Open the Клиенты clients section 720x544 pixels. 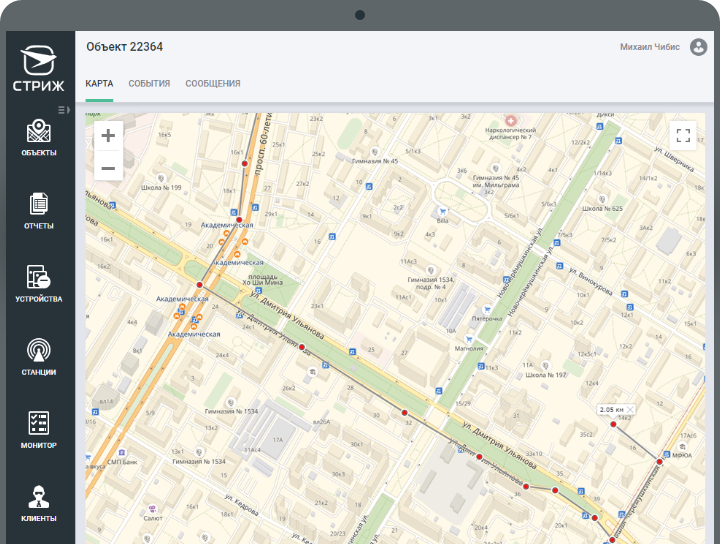[x=38, y=503]
